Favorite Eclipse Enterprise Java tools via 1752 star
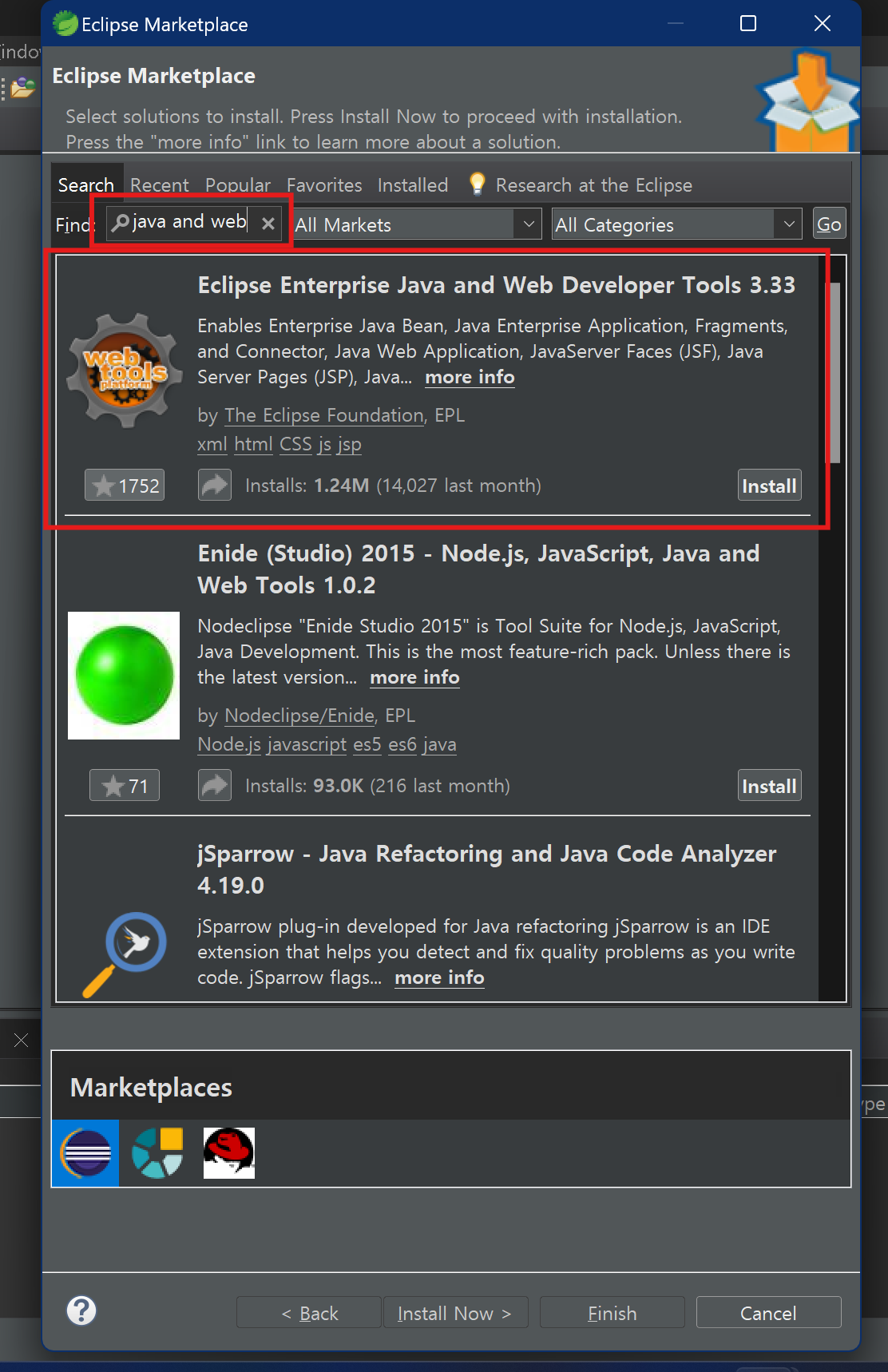This screenshot has height=1372, width=888. [125, 486]
